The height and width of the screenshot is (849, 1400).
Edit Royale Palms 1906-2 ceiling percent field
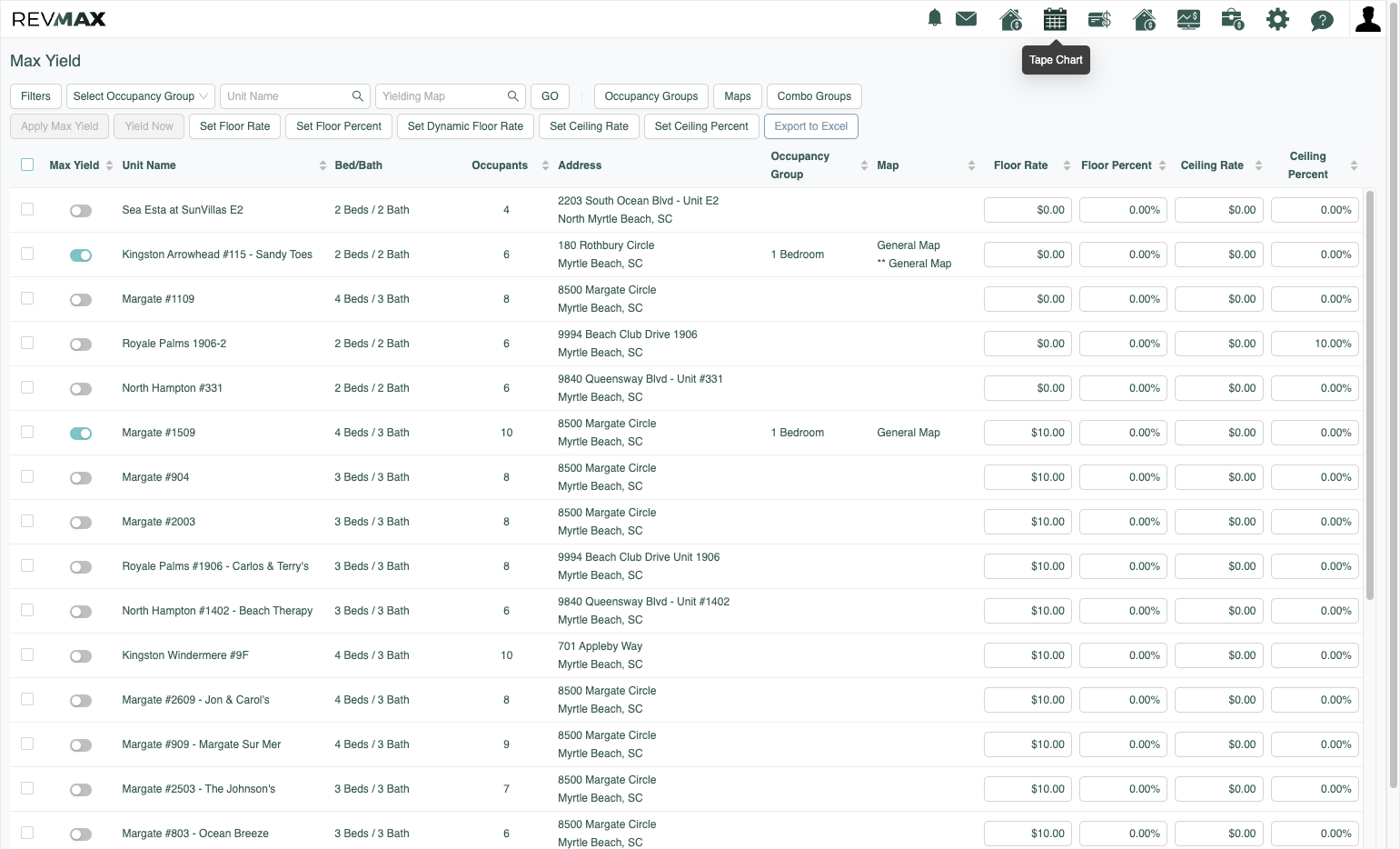click(1315, 344)
